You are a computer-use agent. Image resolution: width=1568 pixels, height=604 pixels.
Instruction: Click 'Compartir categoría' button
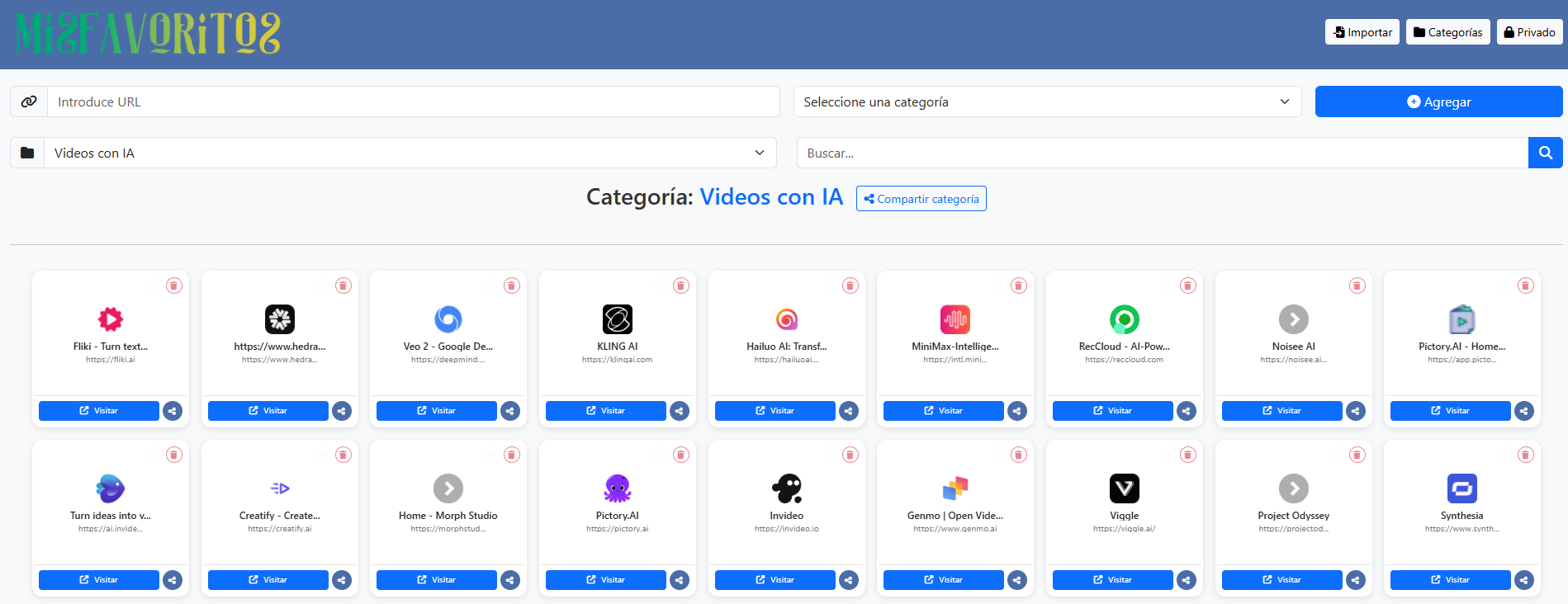point(921,199)
